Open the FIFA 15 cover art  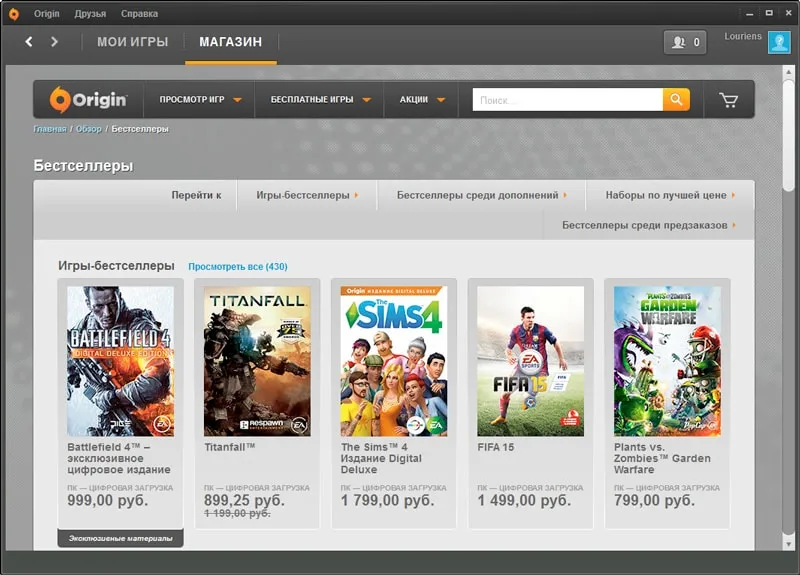[x=531, y=361]
